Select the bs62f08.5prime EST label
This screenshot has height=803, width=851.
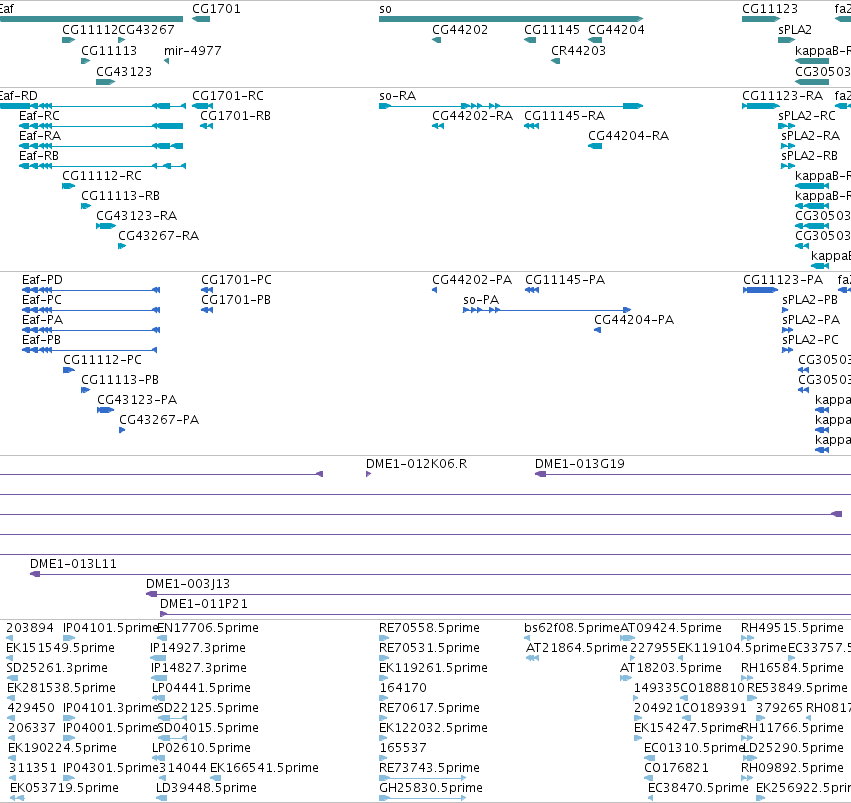571,628
